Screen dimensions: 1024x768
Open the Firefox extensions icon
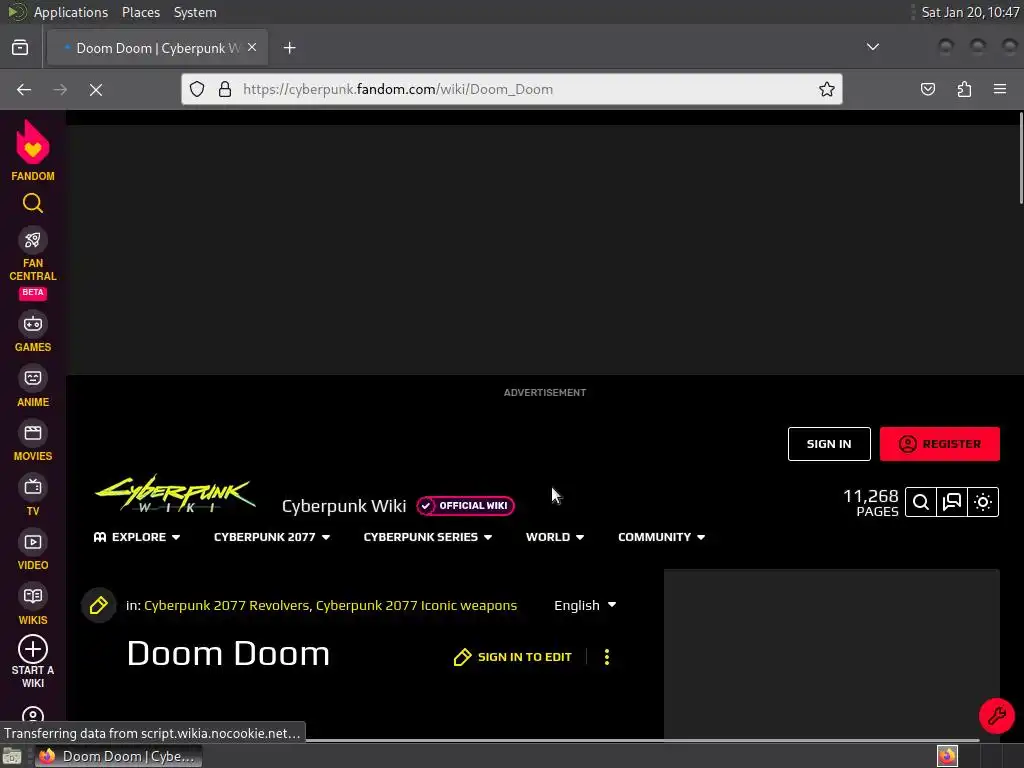click(964, 89)
